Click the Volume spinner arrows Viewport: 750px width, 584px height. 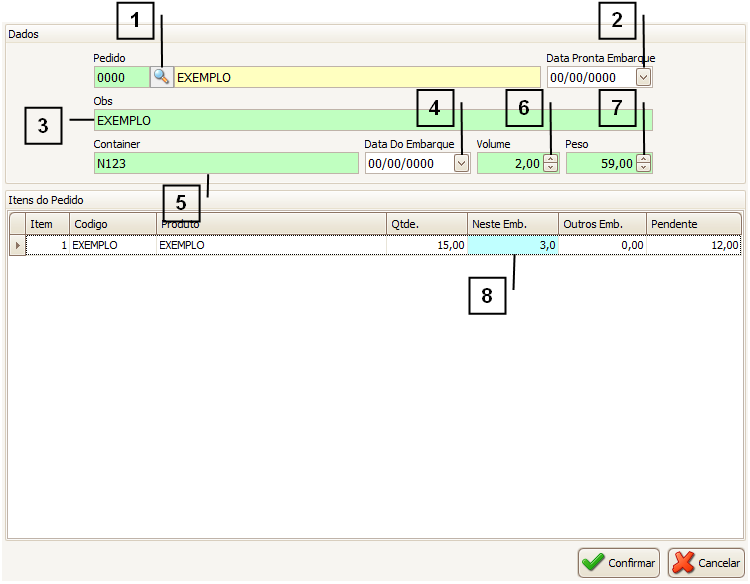click(x=550, y=163)
